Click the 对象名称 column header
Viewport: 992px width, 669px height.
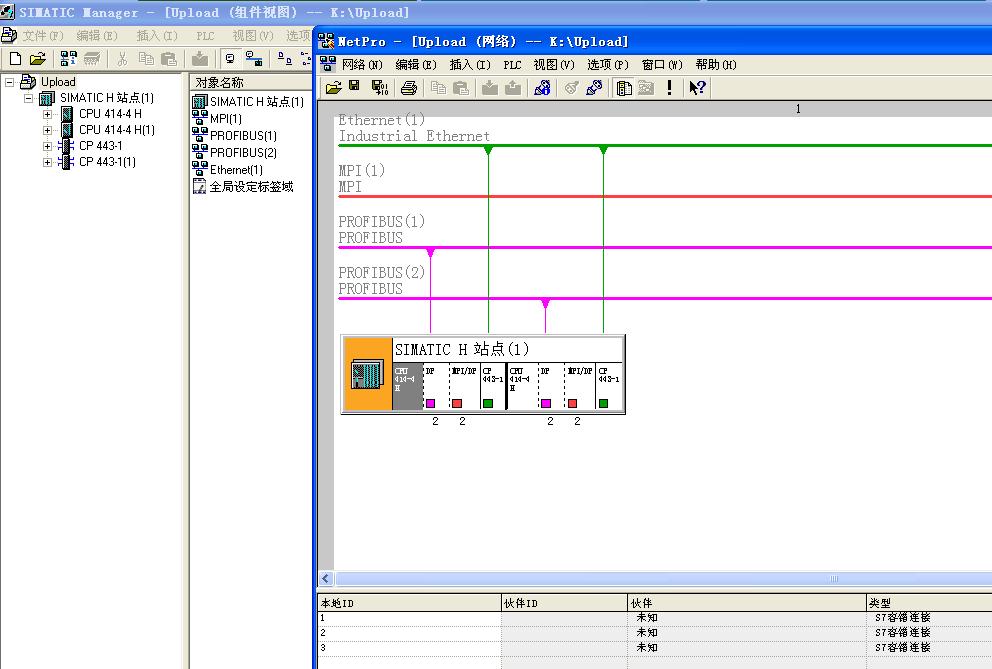(x=251, y=82)
